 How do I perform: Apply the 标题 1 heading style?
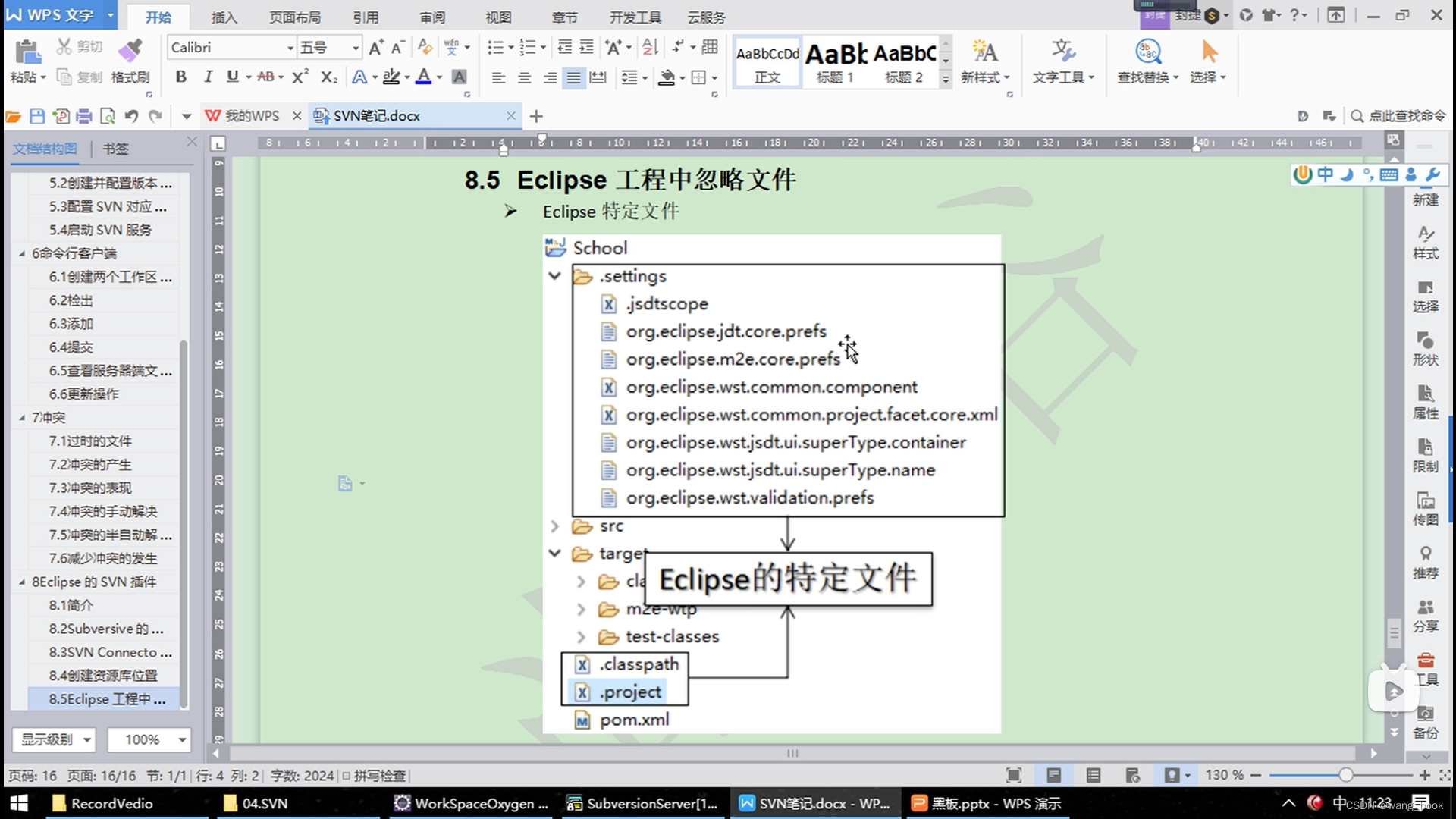coord(835,63)
